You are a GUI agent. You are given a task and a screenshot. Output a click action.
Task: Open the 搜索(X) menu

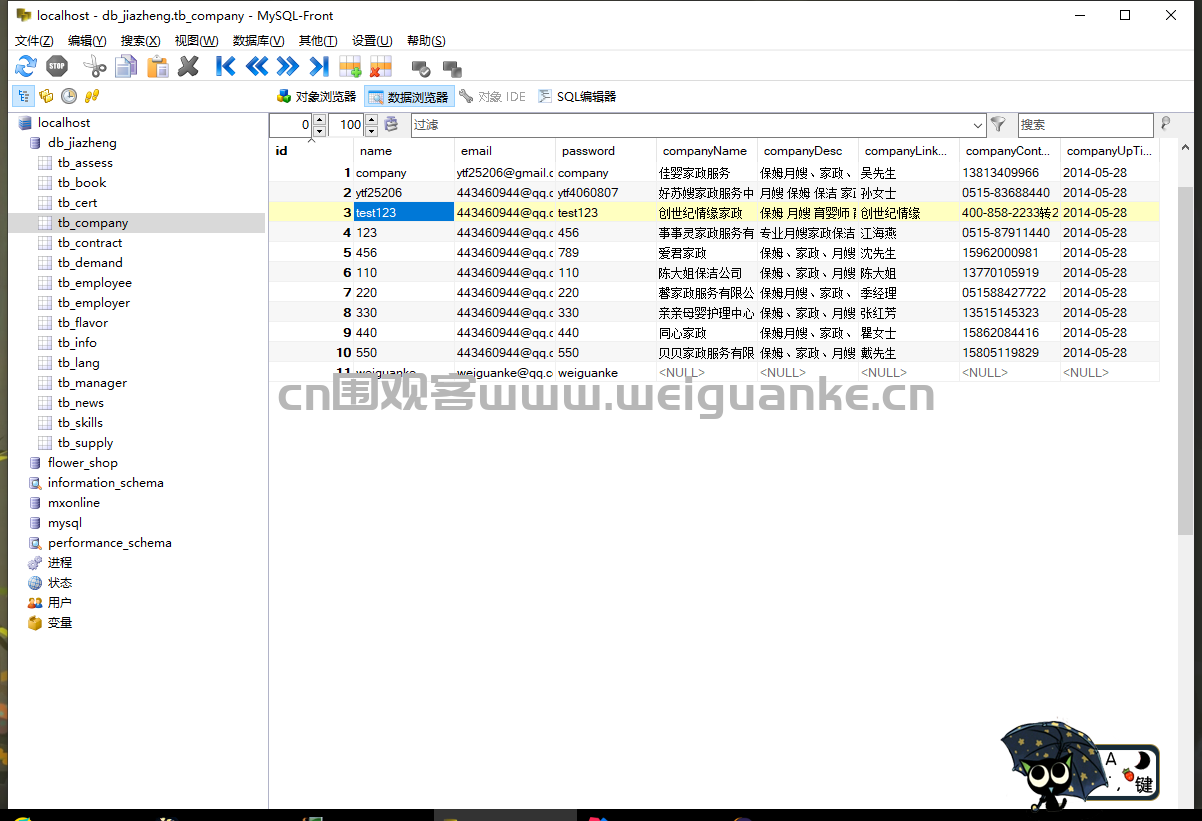pos(140,41)
